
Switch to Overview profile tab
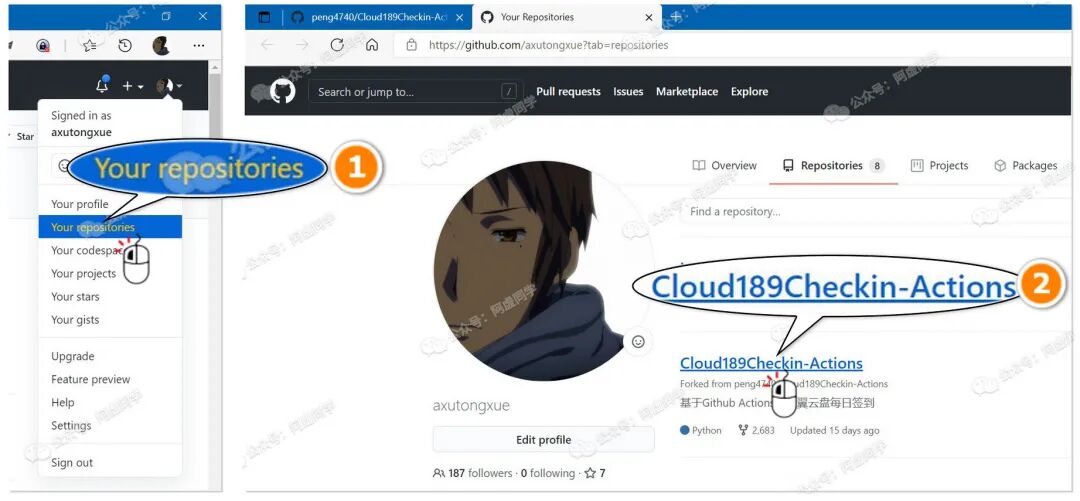point(725,165)
